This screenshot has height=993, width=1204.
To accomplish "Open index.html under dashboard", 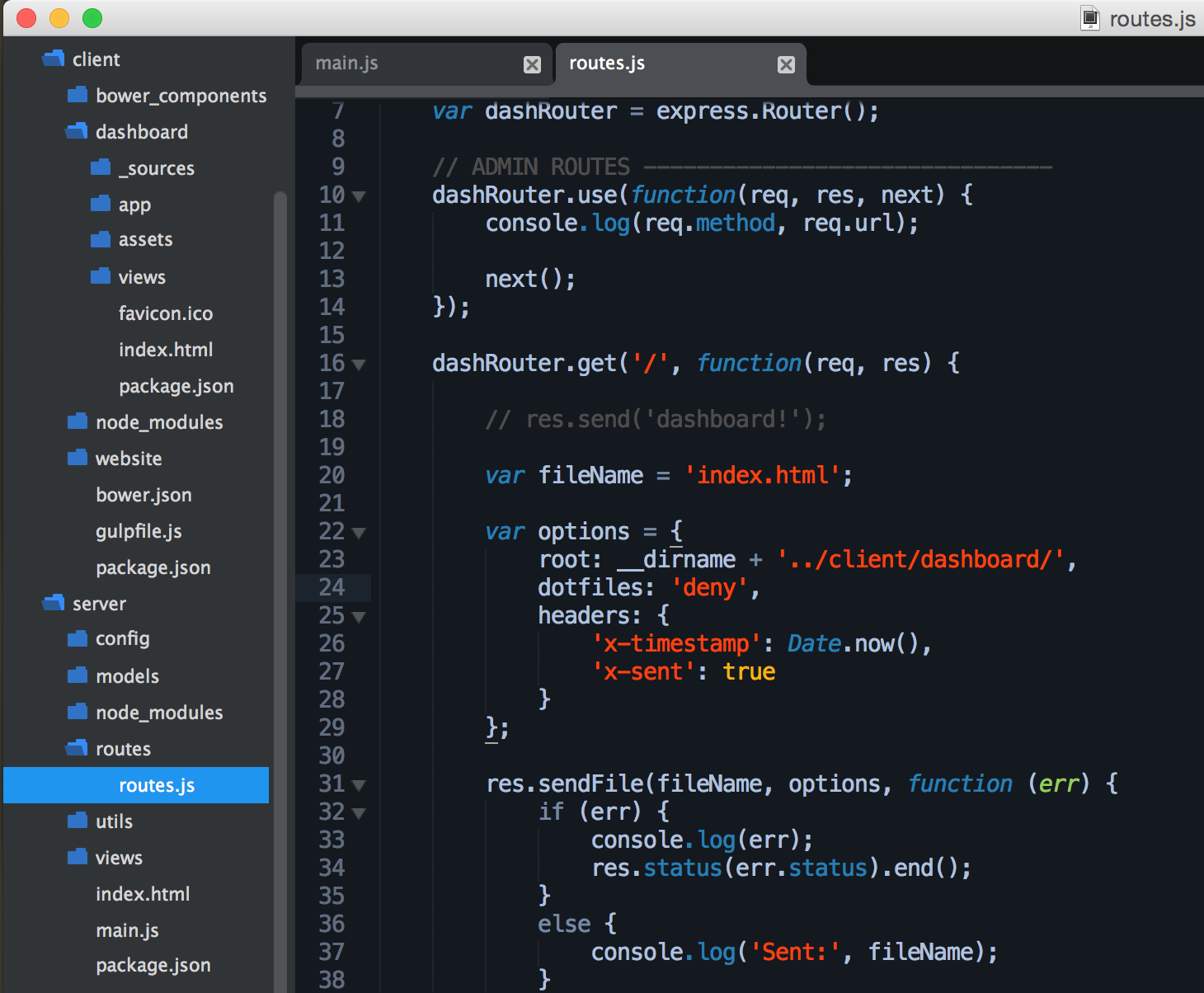I will point(166,350).
